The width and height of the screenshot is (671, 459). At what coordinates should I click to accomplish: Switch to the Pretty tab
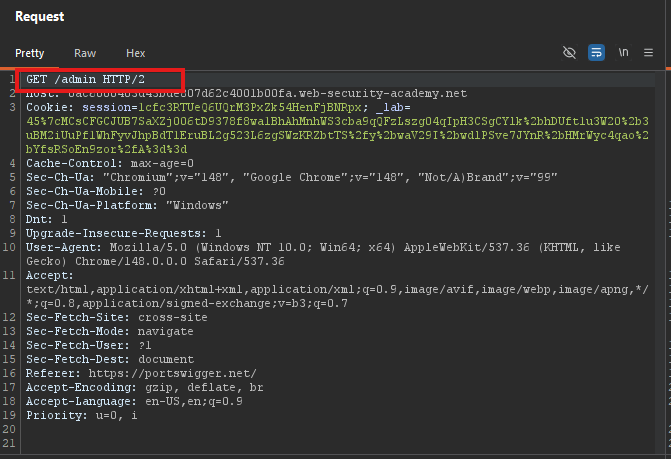tap(30, 53)
